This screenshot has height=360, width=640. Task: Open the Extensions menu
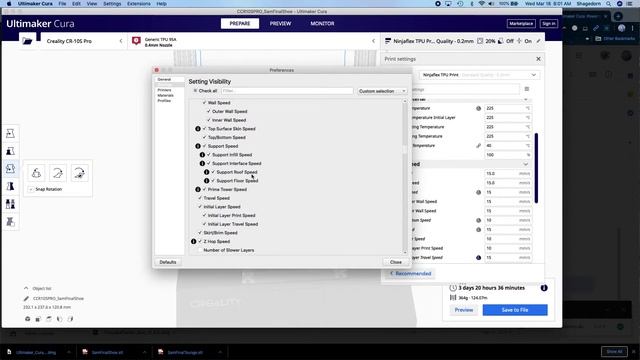pos(138,4)
